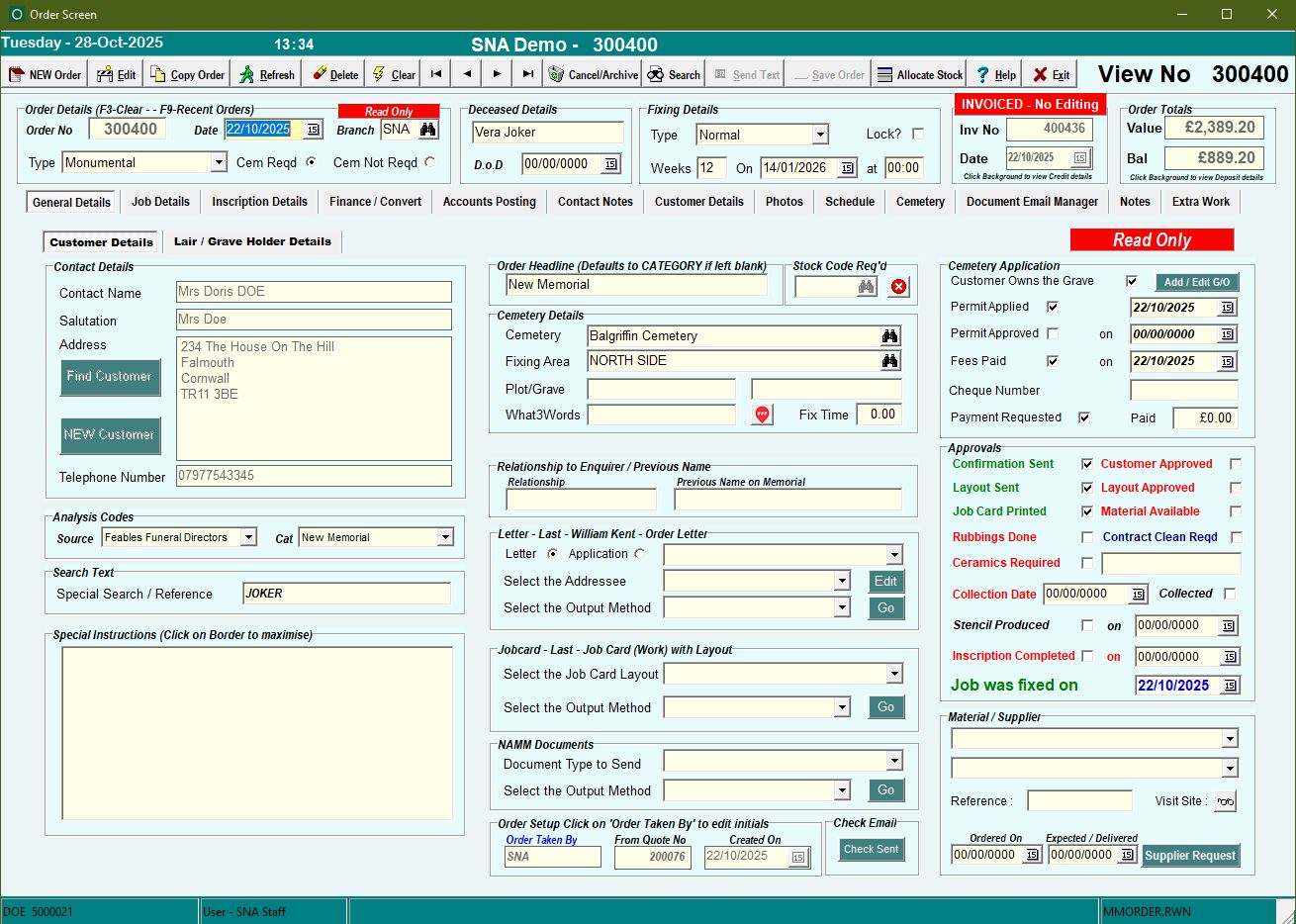Toggle the Lock? checkbox
The height and width of the screenshot is (924, 1296).
[x=918, y=134]
